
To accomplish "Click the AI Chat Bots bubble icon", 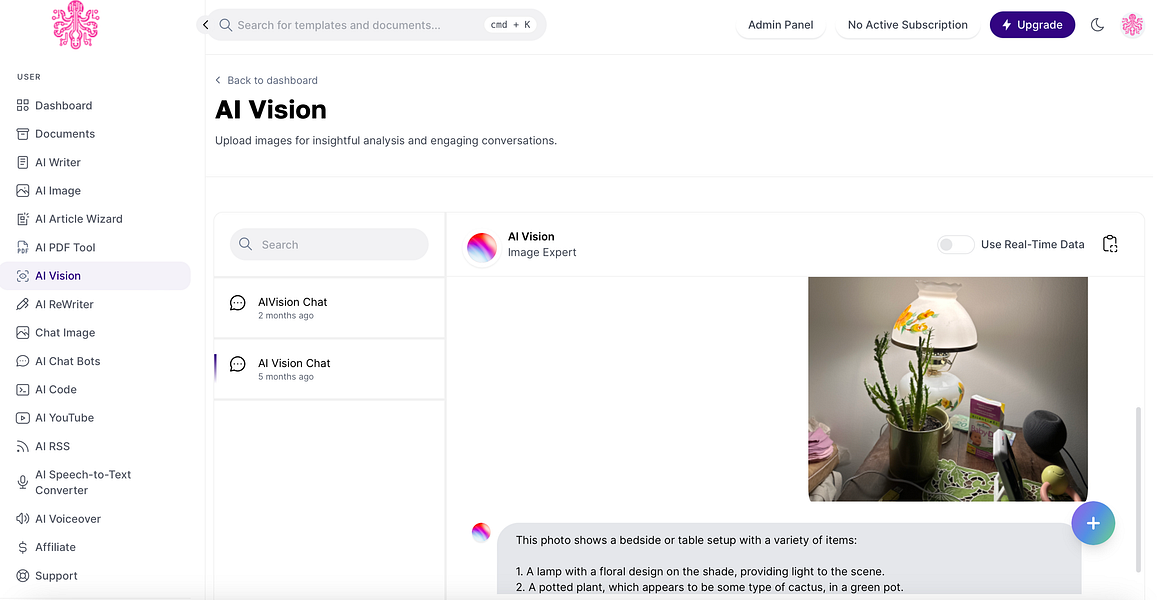I will coord(23,361).
